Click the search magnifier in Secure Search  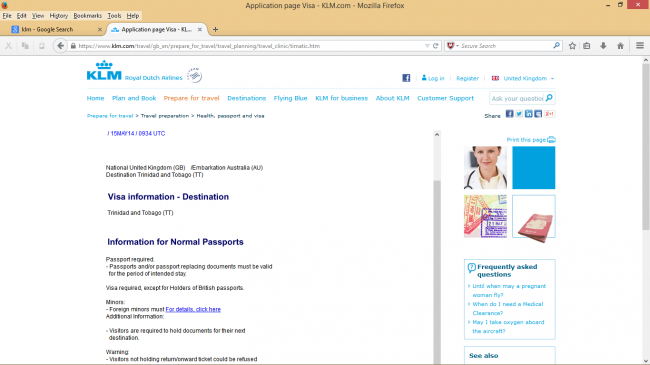(x=556, y=46)
